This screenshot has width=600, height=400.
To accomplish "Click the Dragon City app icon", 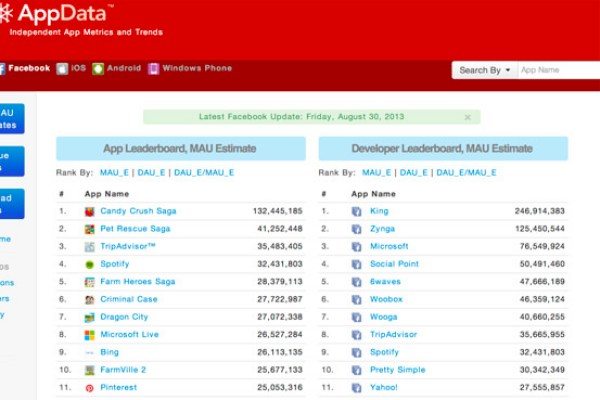I will tap(90, 317).
